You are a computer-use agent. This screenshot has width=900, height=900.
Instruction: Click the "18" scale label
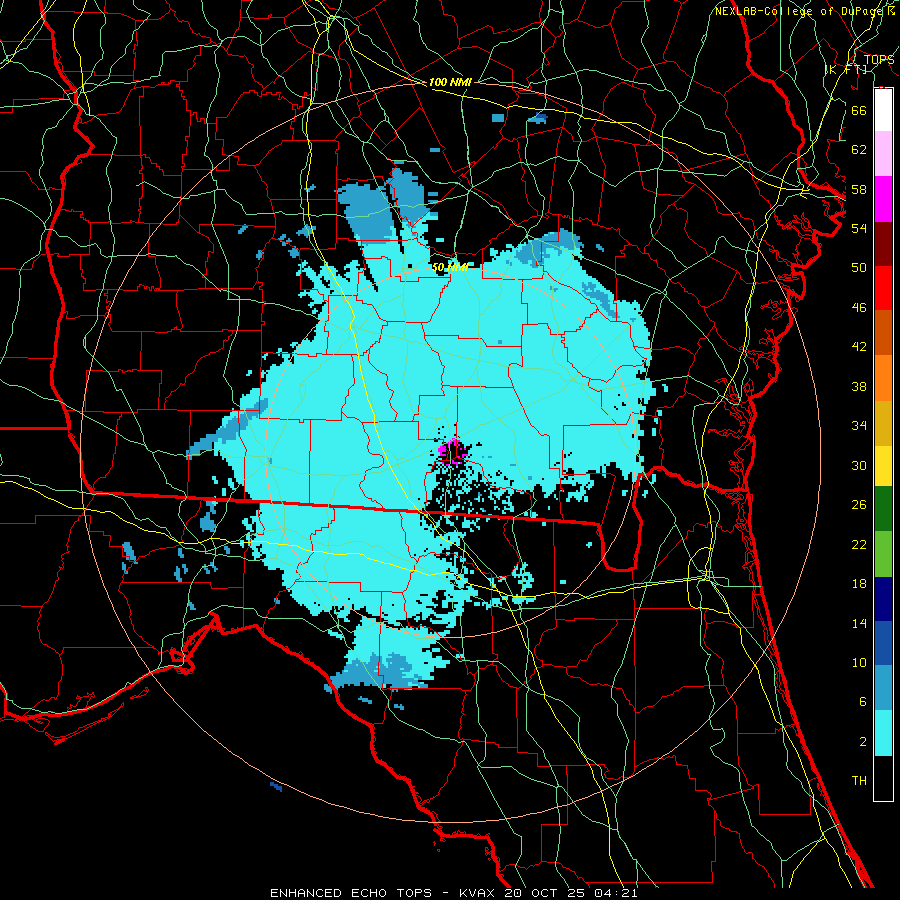coord(859,584)
